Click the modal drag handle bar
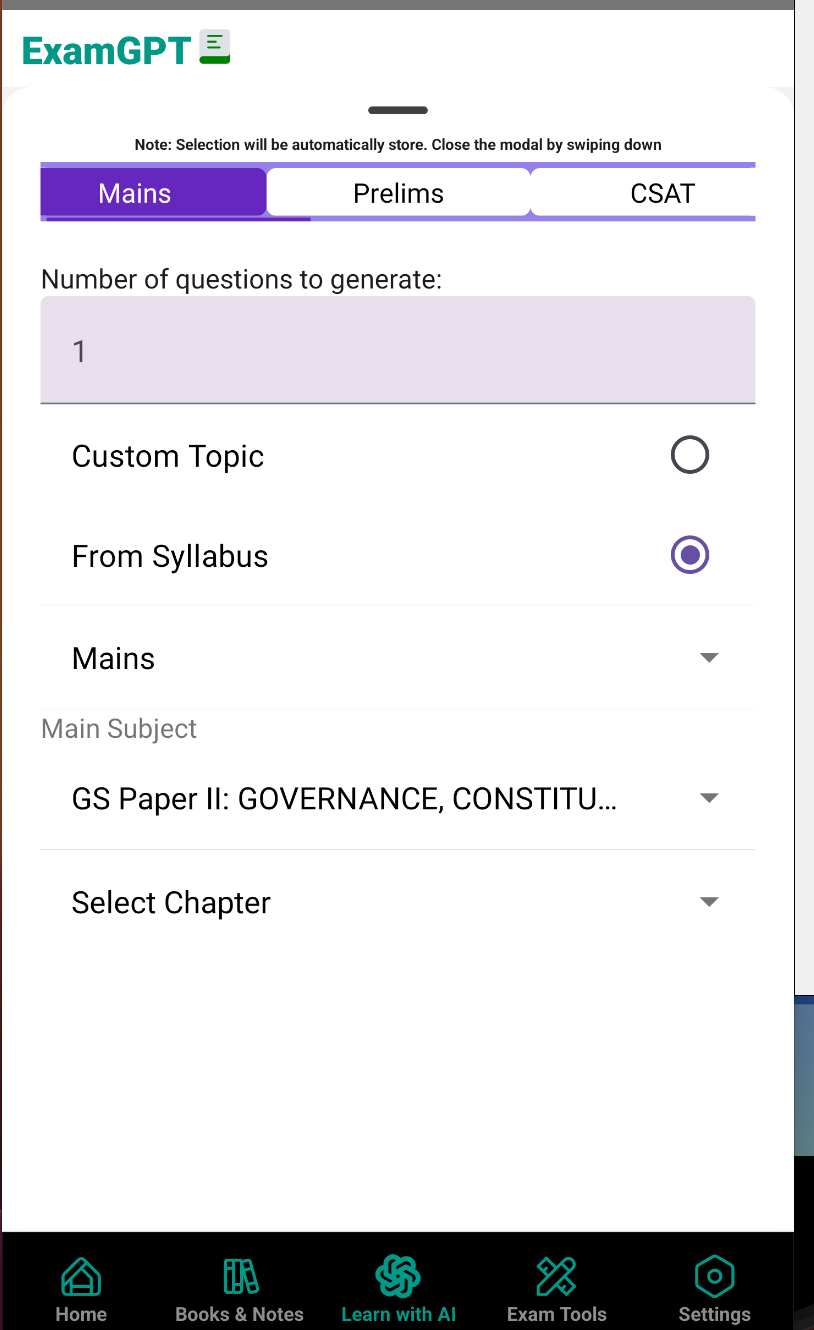The height and width of the screenshot is (1330, 814). [398, 110]
